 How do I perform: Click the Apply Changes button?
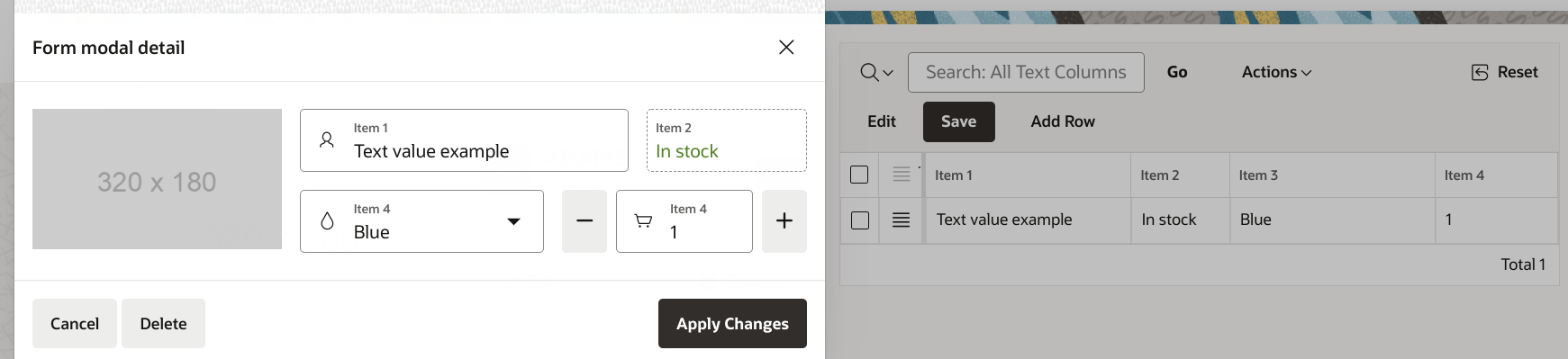click(732, 323)
